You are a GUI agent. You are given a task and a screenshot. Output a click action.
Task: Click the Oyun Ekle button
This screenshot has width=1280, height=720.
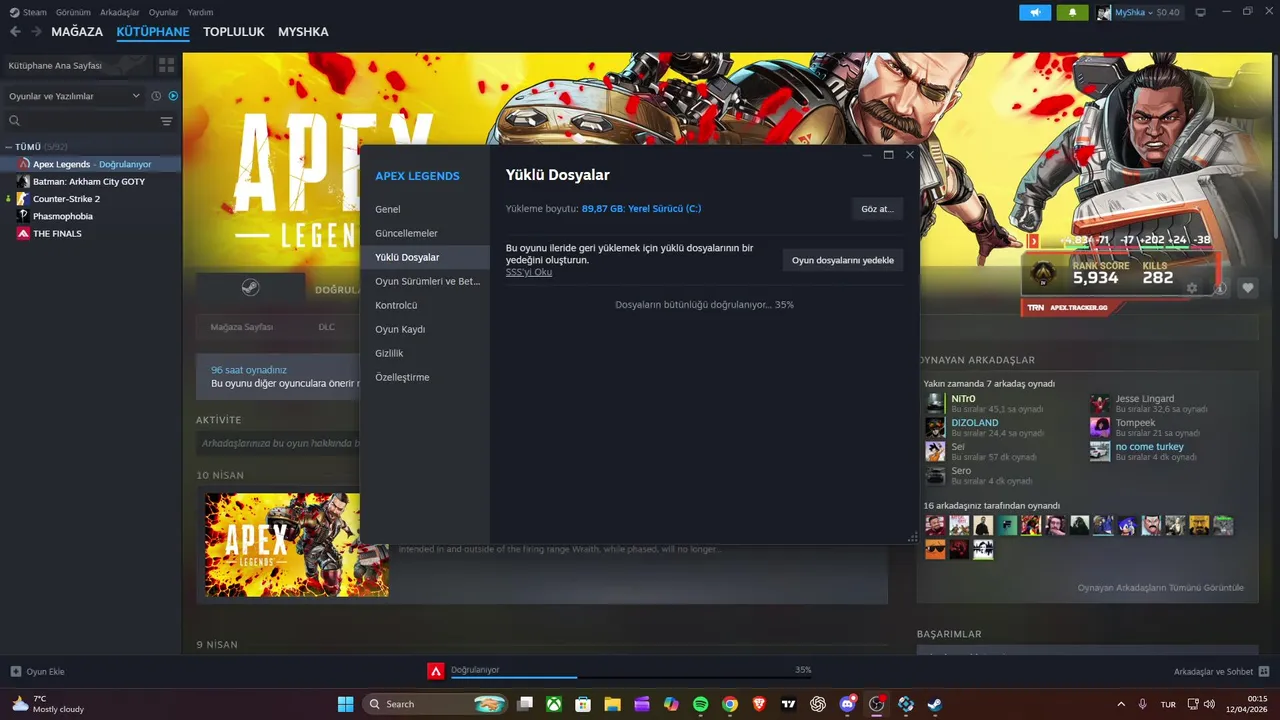pos(38,671)
